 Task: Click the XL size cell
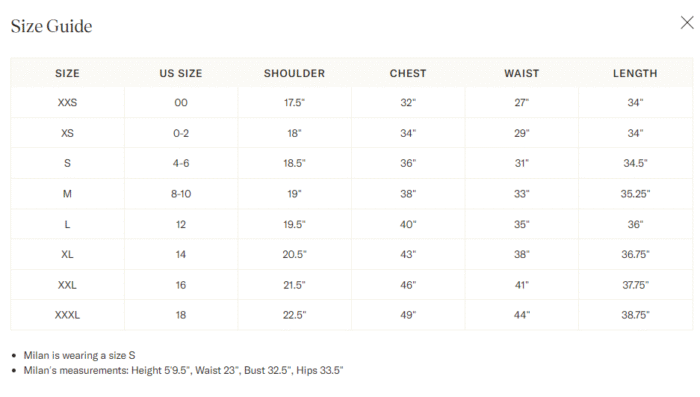(67, 255)
